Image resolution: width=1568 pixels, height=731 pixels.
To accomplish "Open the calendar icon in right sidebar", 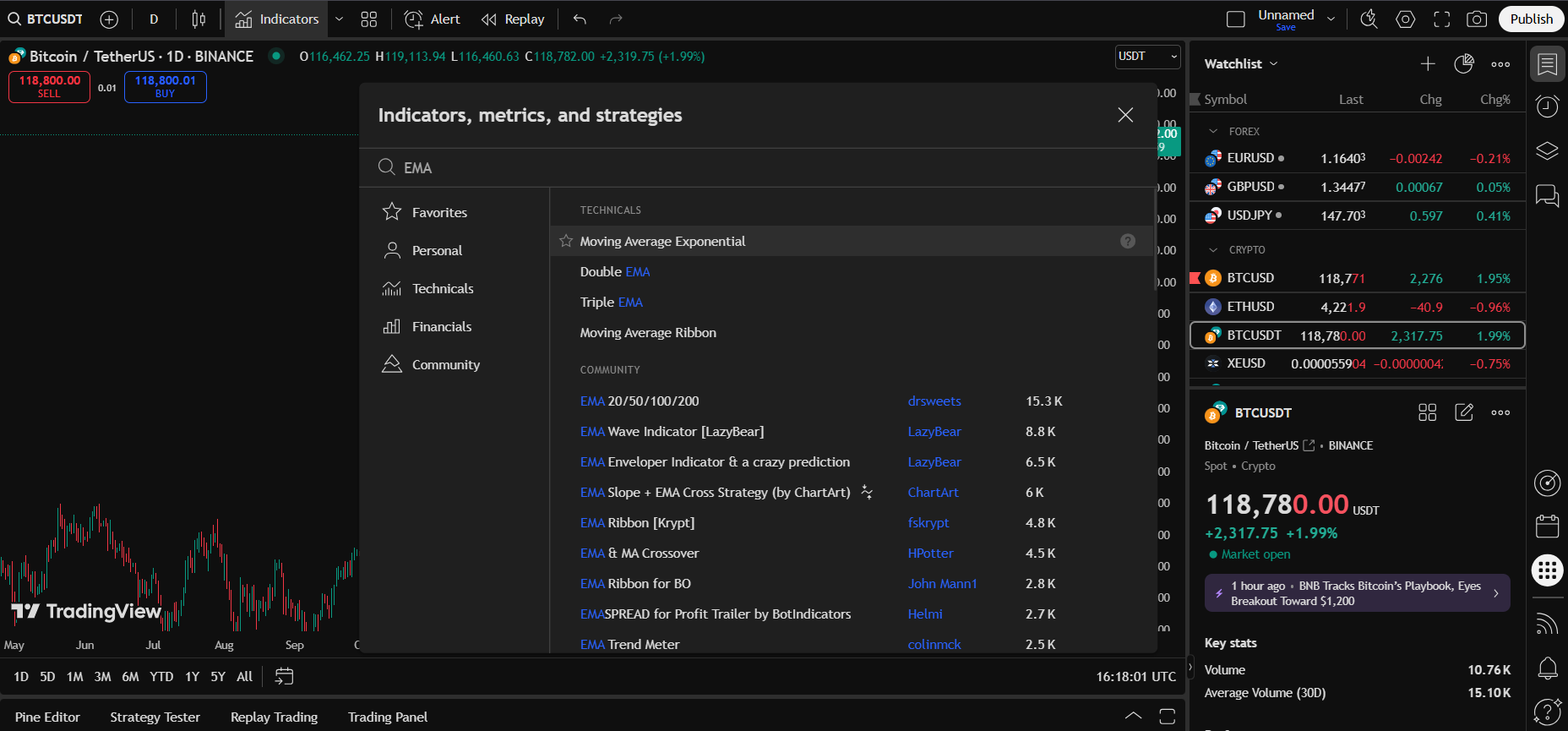I will (1547, 526).
